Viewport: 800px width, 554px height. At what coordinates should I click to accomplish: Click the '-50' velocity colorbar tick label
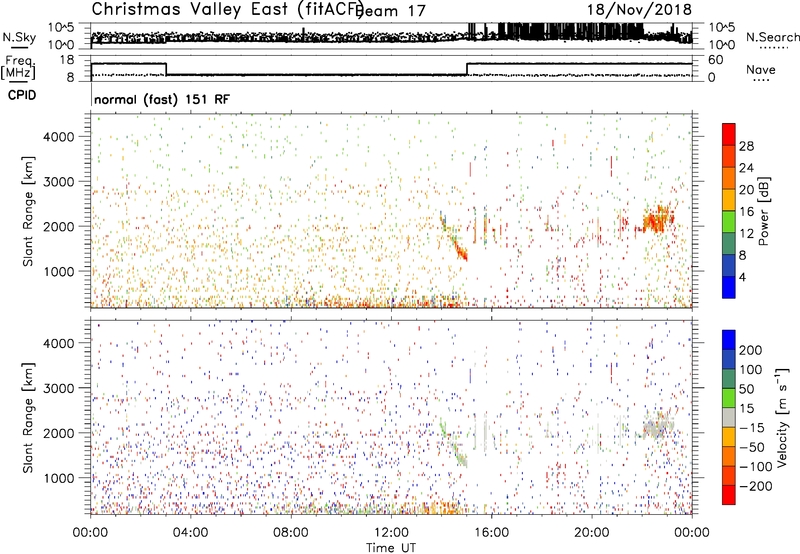[752, 447]
